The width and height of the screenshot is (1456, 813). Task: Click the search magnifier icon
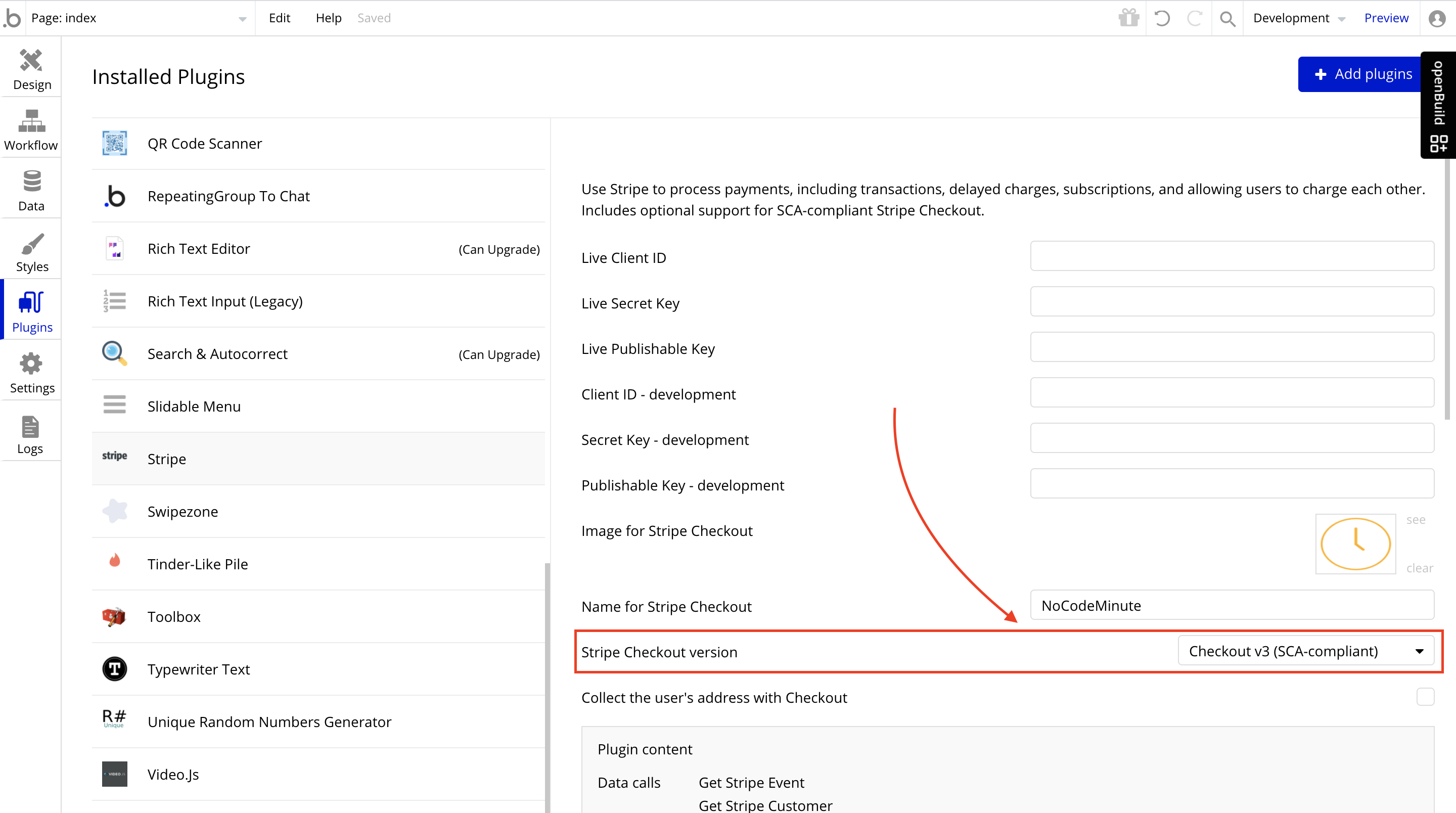tap(1227, 18)
